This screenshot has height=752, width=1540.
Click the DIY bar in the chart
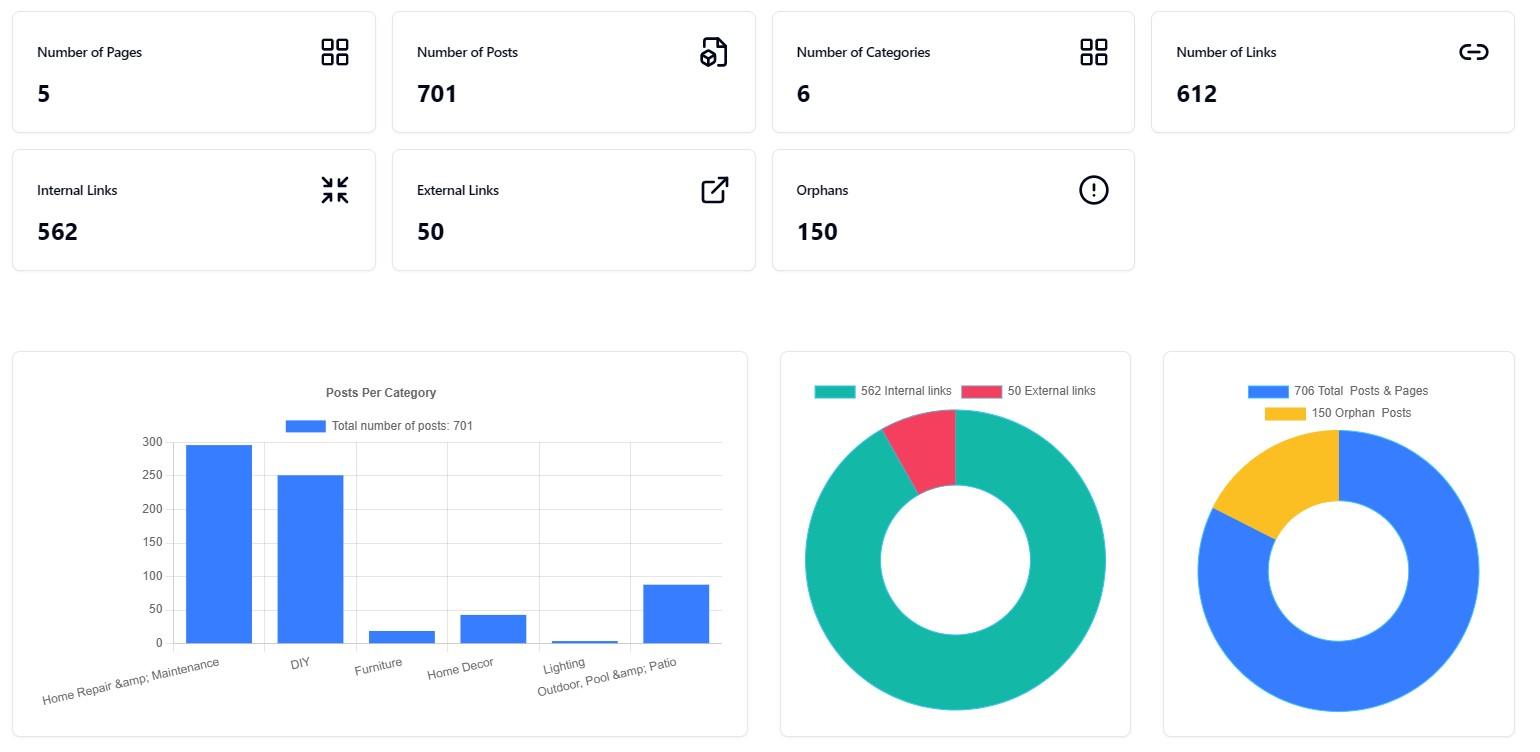310,559
